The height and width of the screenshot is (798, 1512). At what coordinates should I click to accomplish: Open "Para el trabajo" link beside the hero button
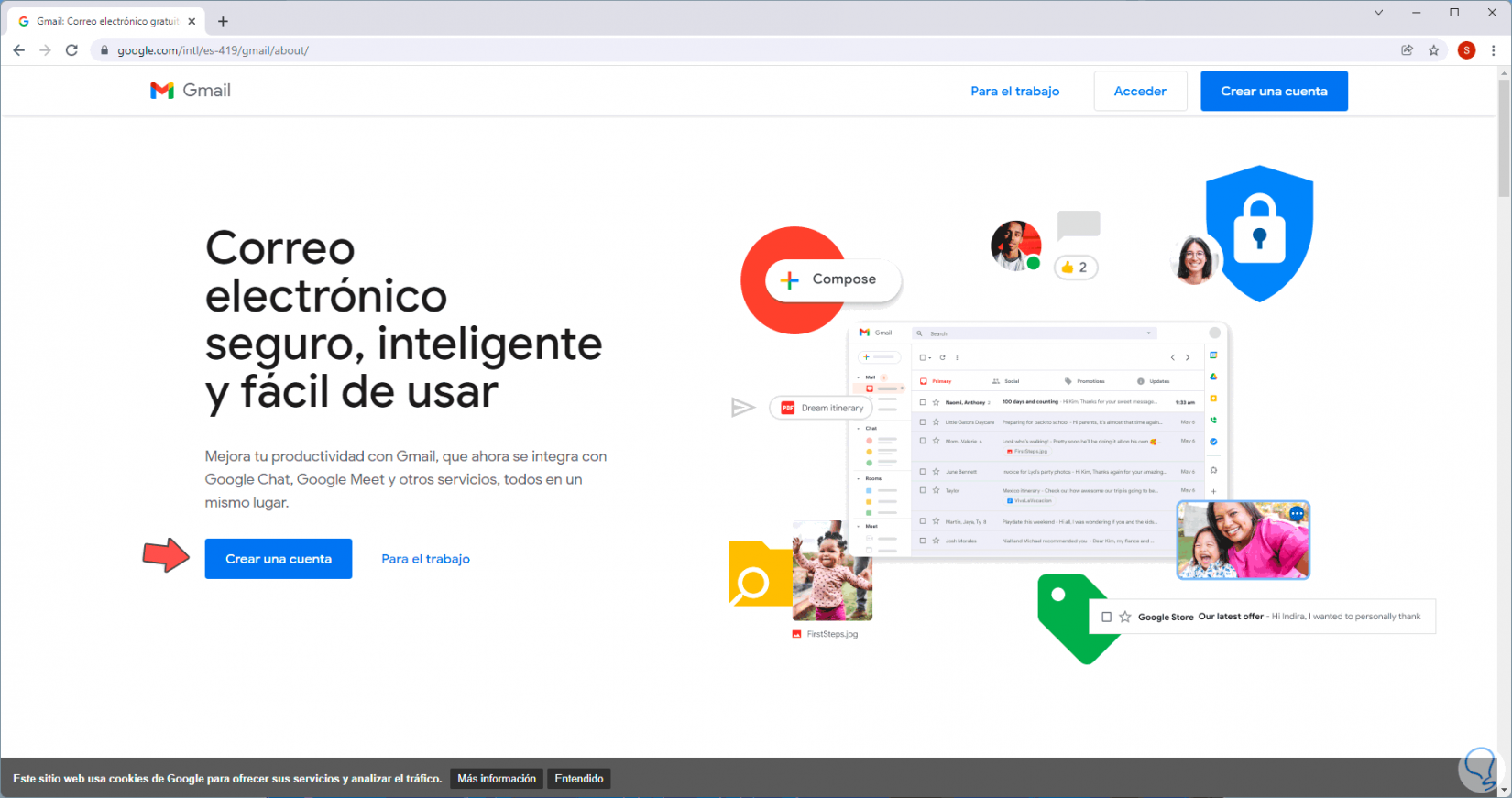pos(425,559)
